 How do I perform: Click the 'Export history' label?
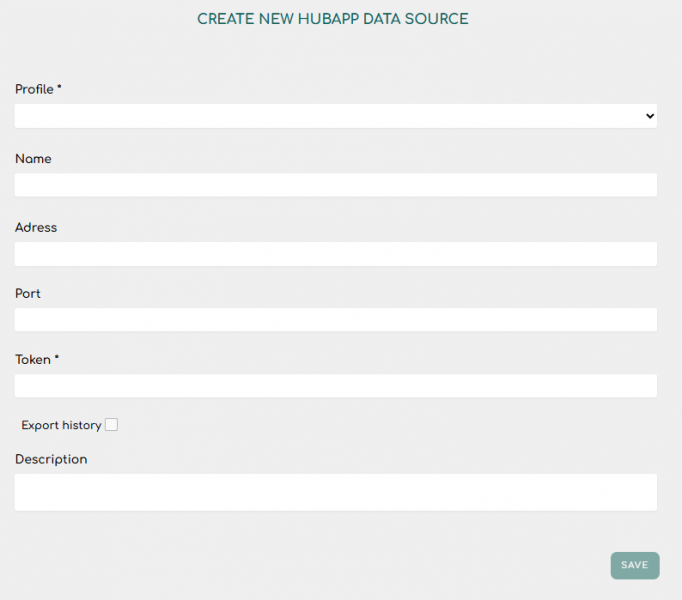pos(61,425)
